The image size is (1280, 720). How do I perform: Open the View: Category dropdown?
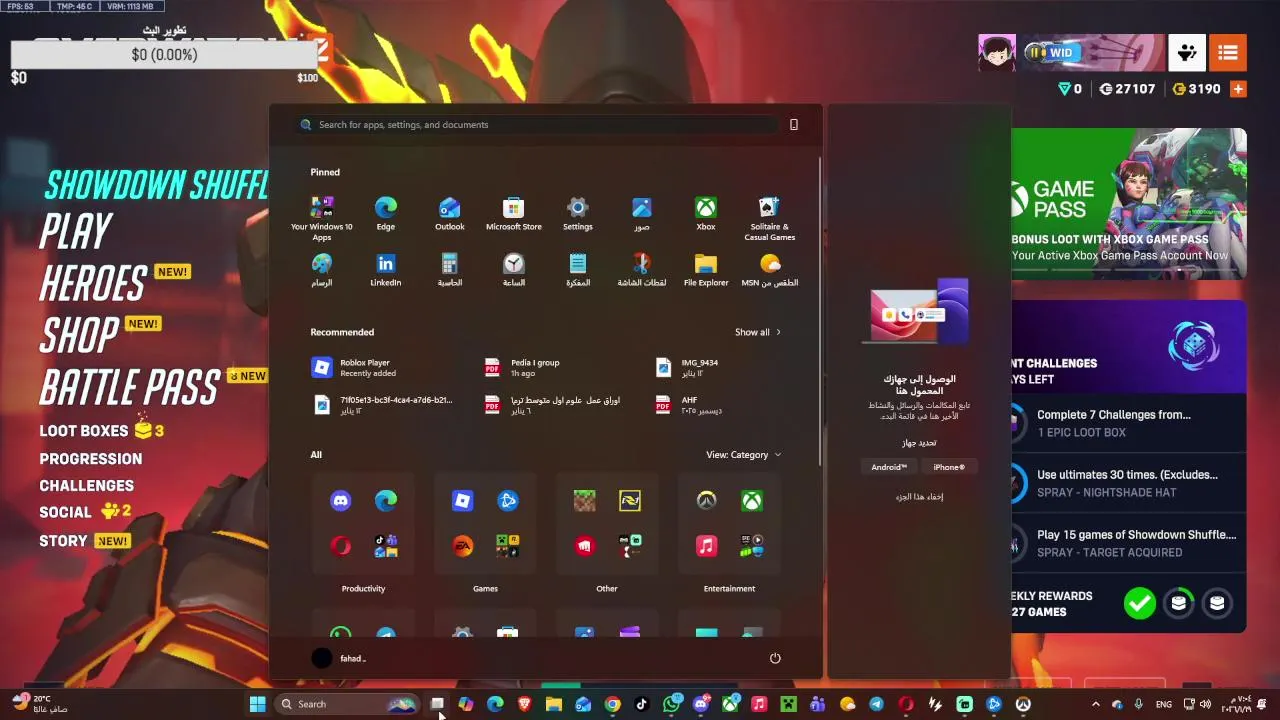point(743,455)
